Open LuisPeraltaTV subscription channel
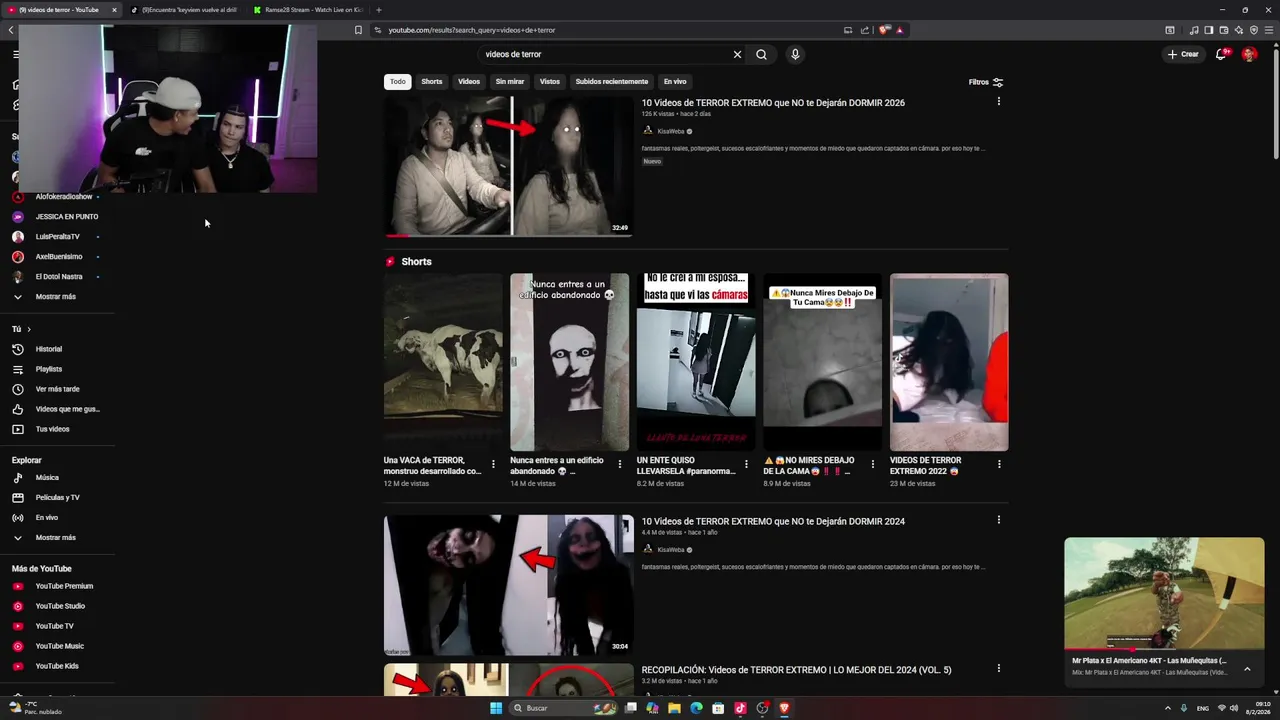This screenshot has width=1280, height=720. [58, 237]
